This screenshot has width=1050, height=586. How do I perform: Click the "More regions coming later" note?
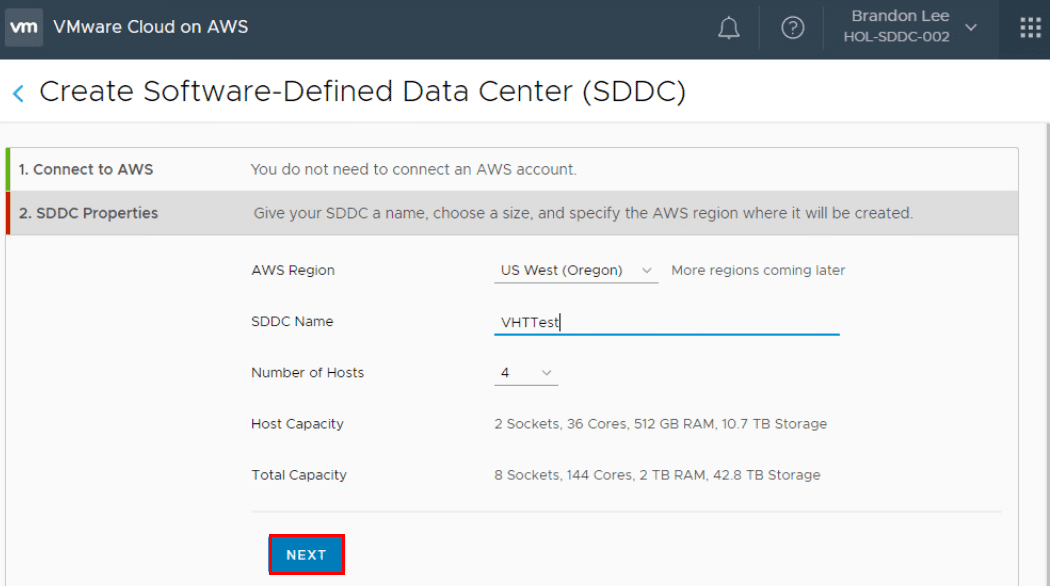[x=758, y=270]
